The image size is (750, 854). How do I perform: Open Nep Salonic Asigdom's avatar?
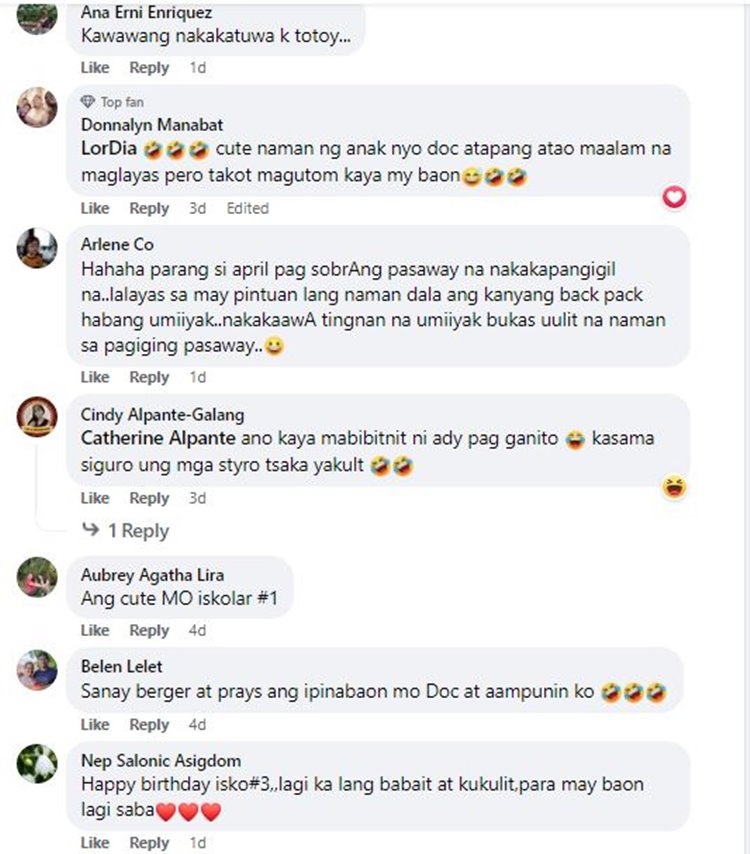(37, 764)
